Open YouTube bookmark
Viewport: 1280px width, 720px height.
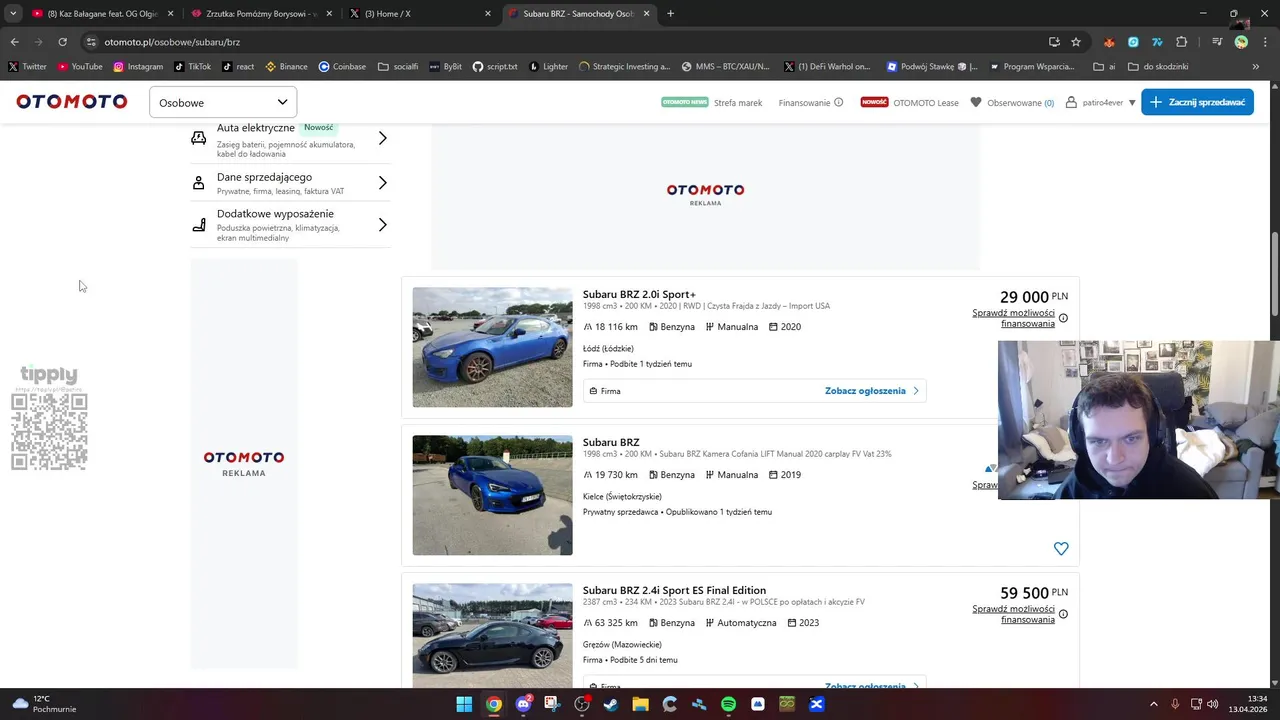tap(79, 67)
